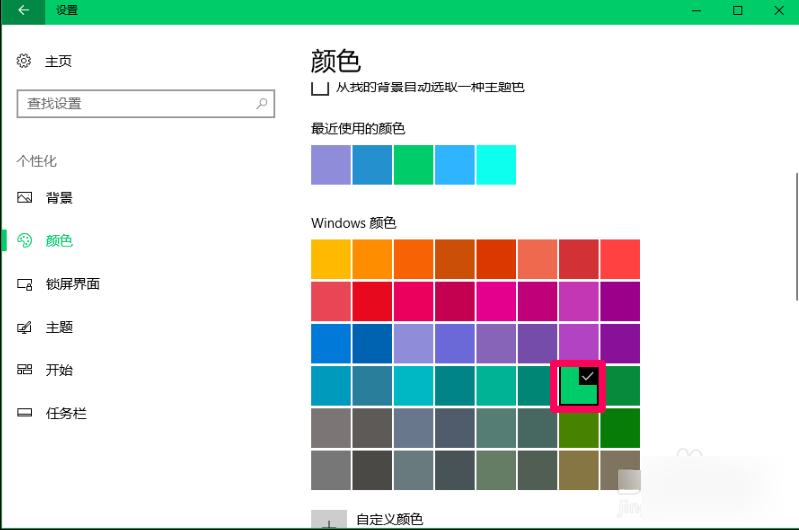
Task: Select the 锁屏界面 monitor icon
Action: tap(24, 284)
